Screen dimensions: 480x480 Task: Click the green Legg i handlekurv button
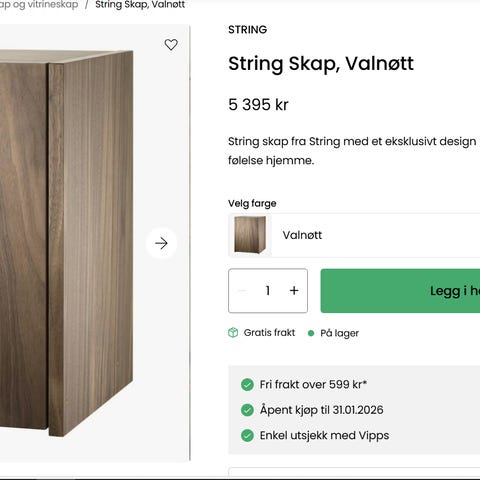(400, 291)
